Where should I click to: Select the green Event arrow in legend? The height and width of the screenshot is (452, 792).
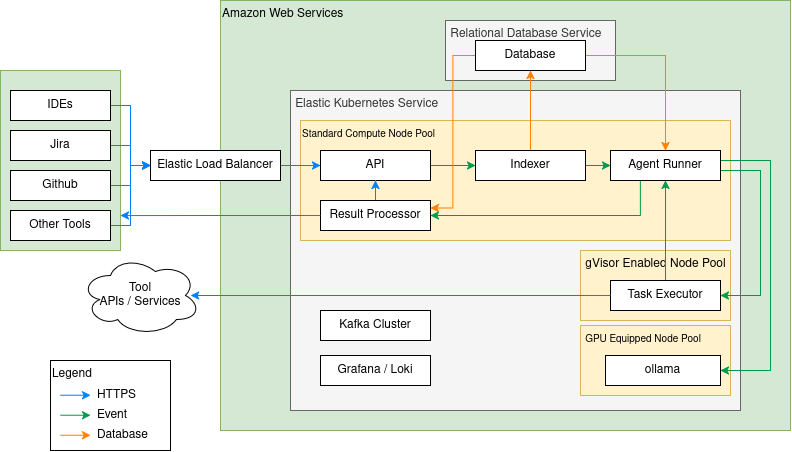pyautogui.click(x=75, y=414)
